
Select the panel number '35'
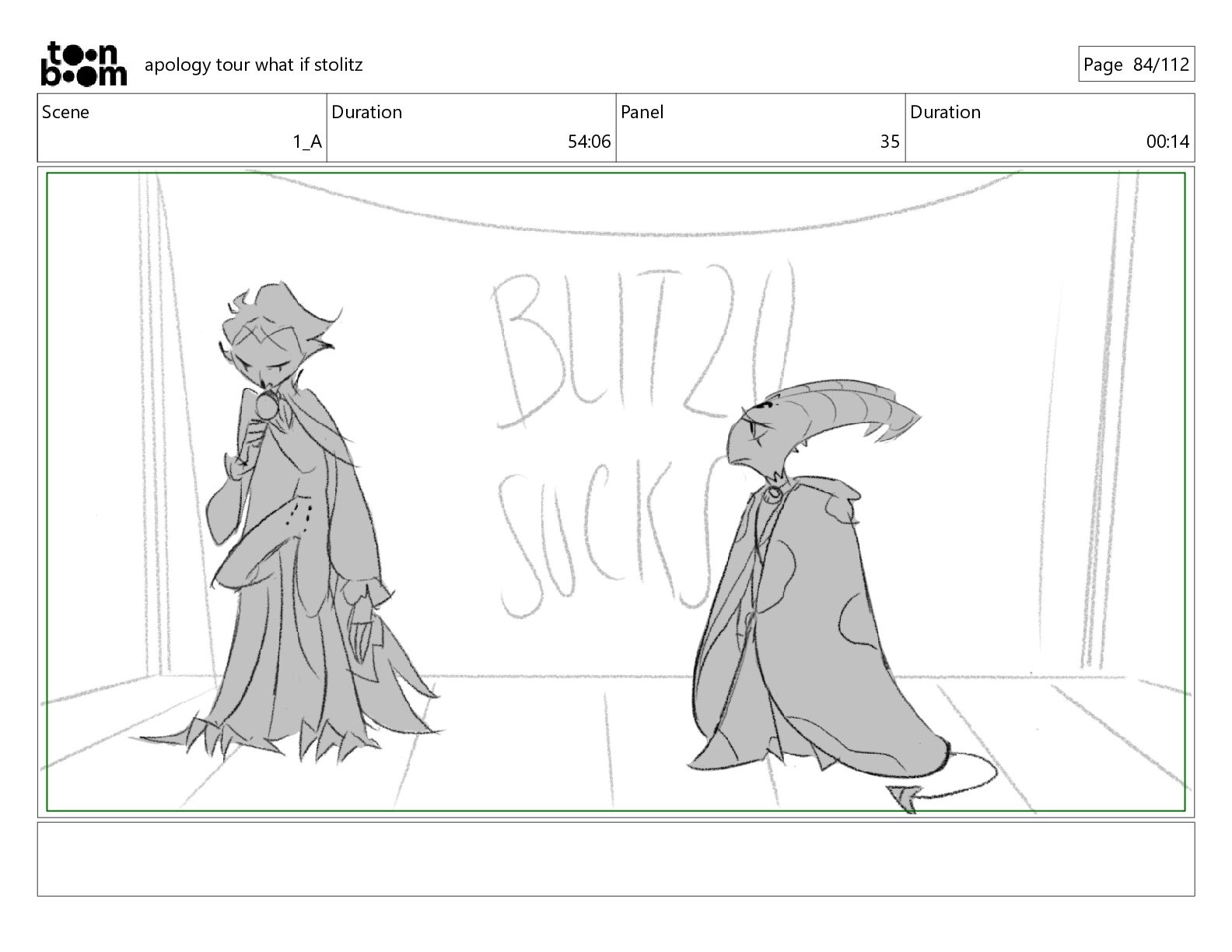(x=890, y=142)
